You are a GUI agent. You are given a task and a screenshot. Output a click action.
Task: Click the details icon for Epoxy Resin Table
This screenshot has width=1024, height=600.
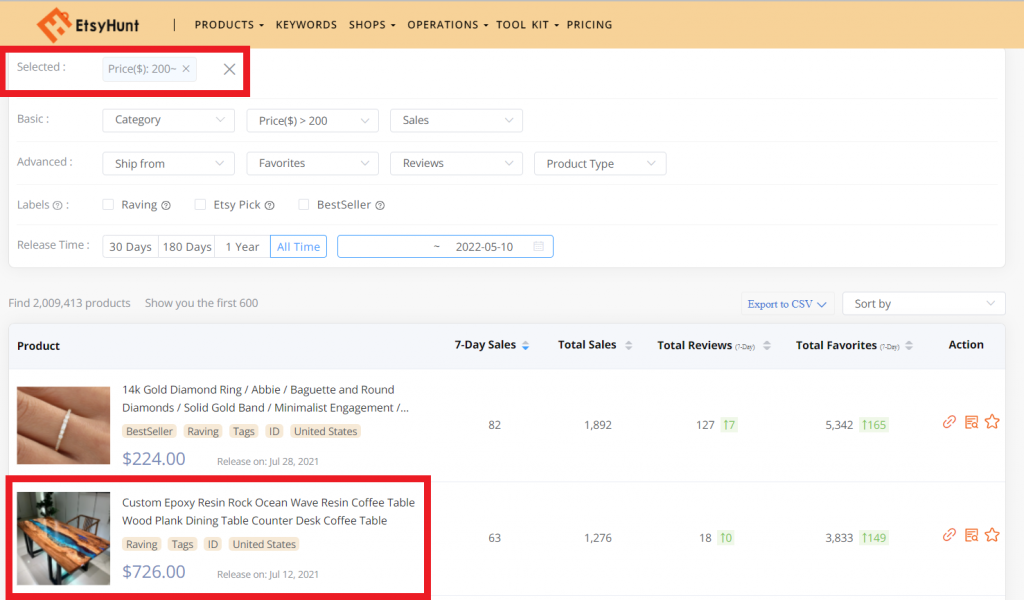click(971, 535)
